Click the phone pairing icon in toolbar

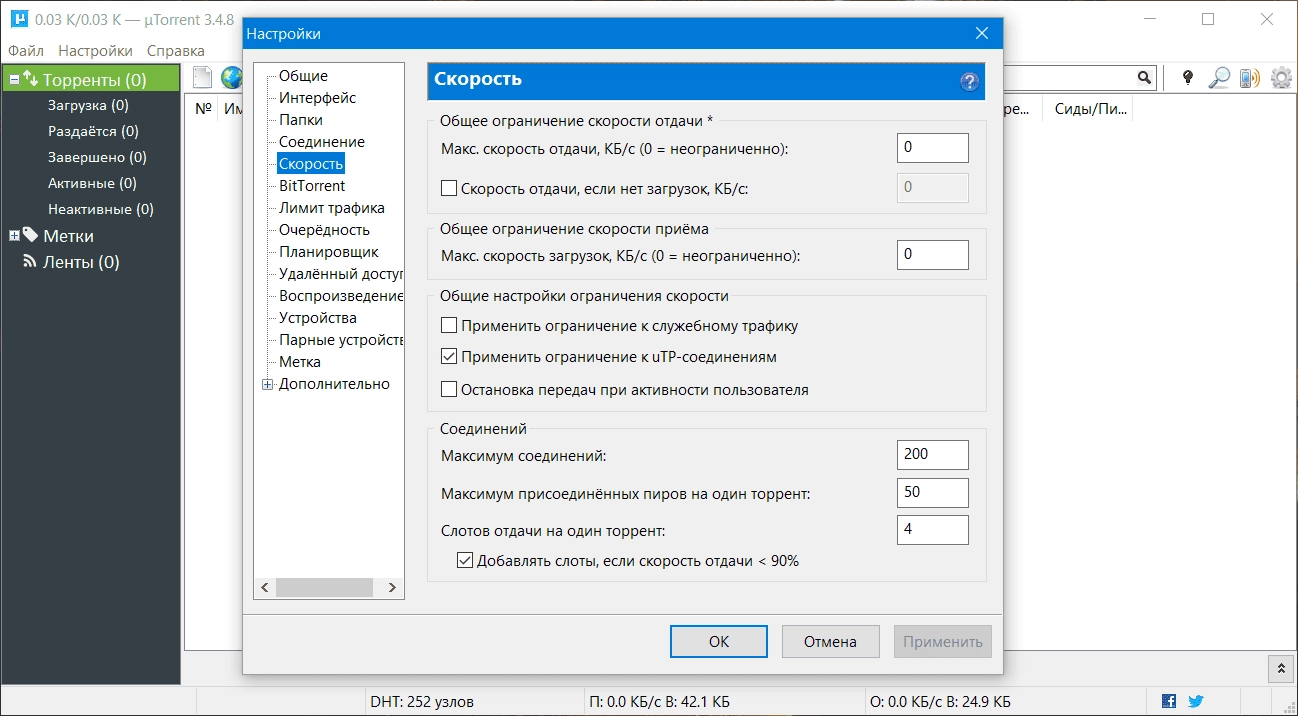(1250, 75)
